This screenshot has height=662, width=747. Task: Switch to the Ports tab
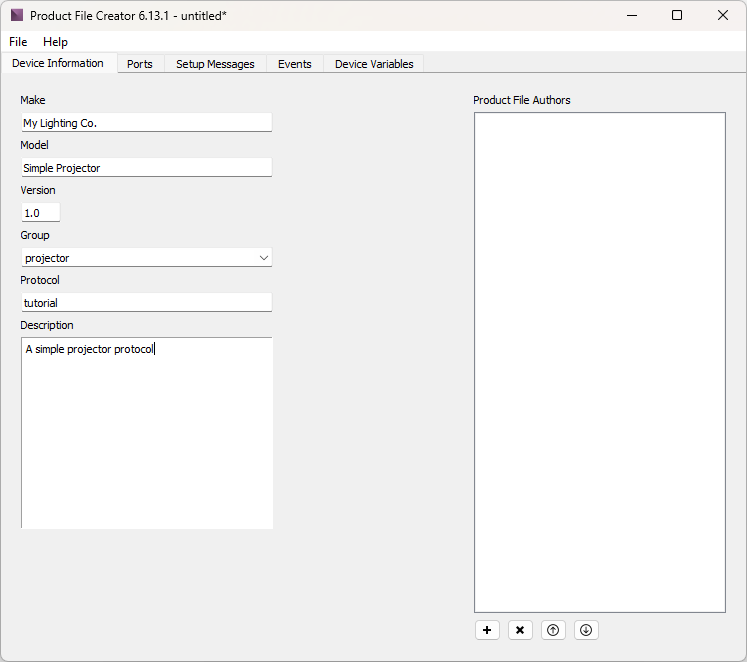[x=140, y=64]
